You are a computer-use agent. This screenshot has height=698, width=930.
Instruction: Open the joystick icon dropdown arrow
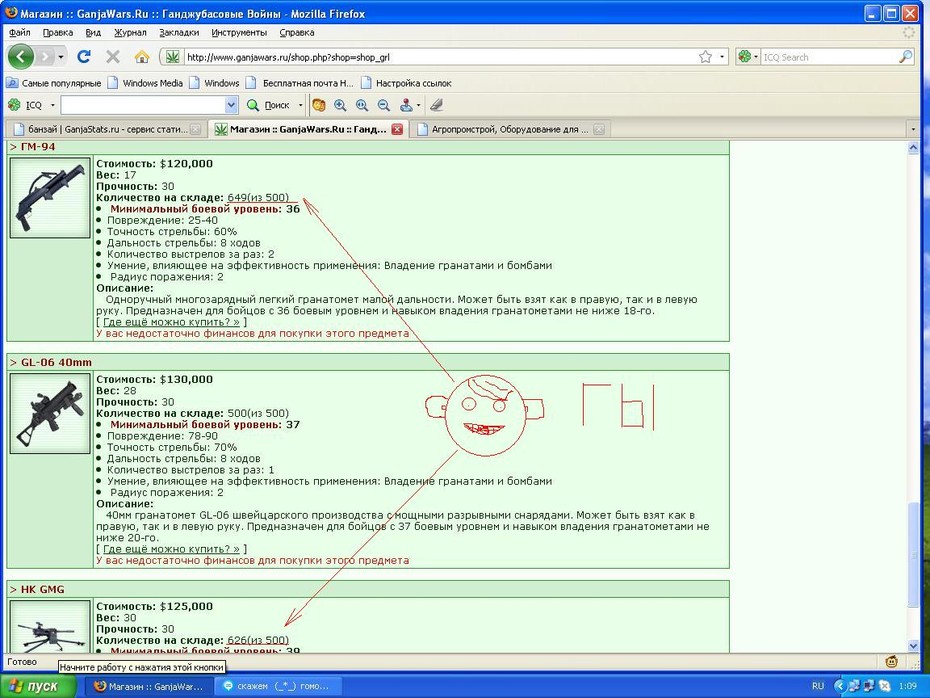click(419, 105)
